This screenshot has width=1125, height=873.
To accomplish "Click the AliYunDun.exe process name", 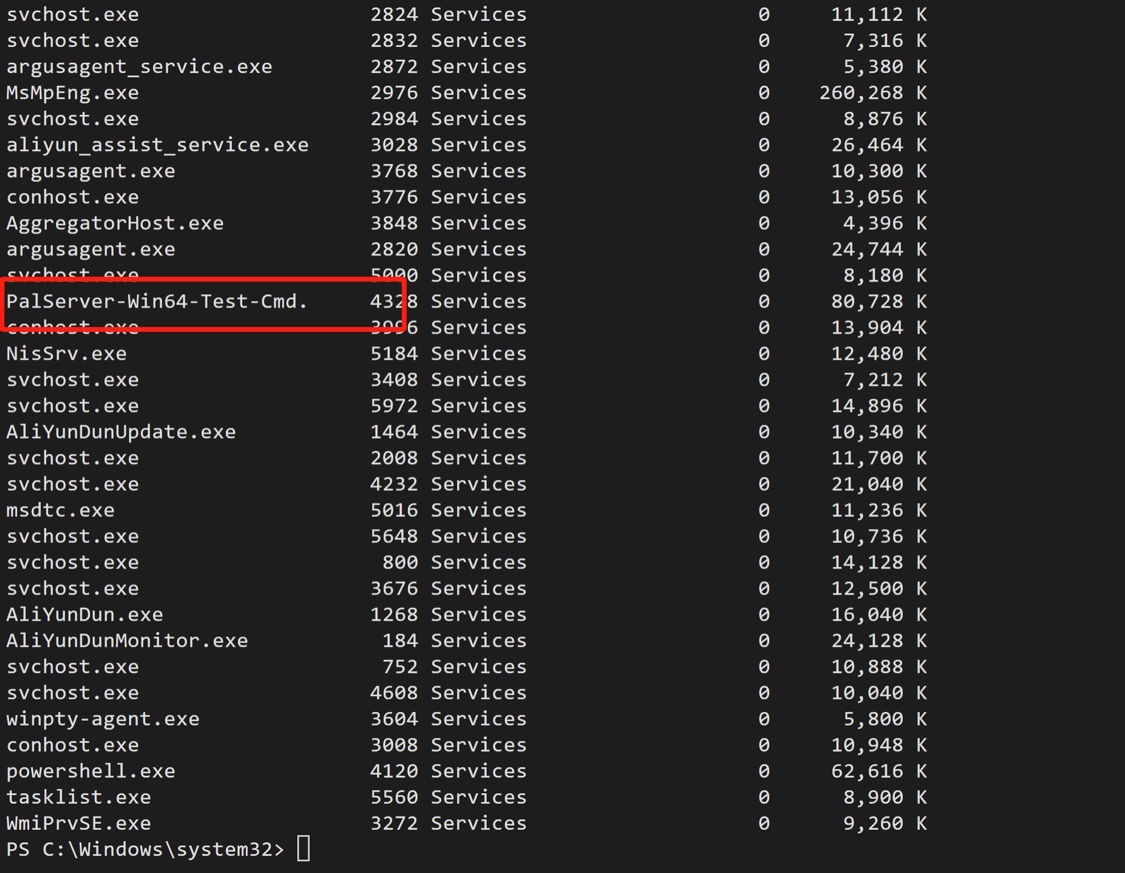I will [85, 615].
